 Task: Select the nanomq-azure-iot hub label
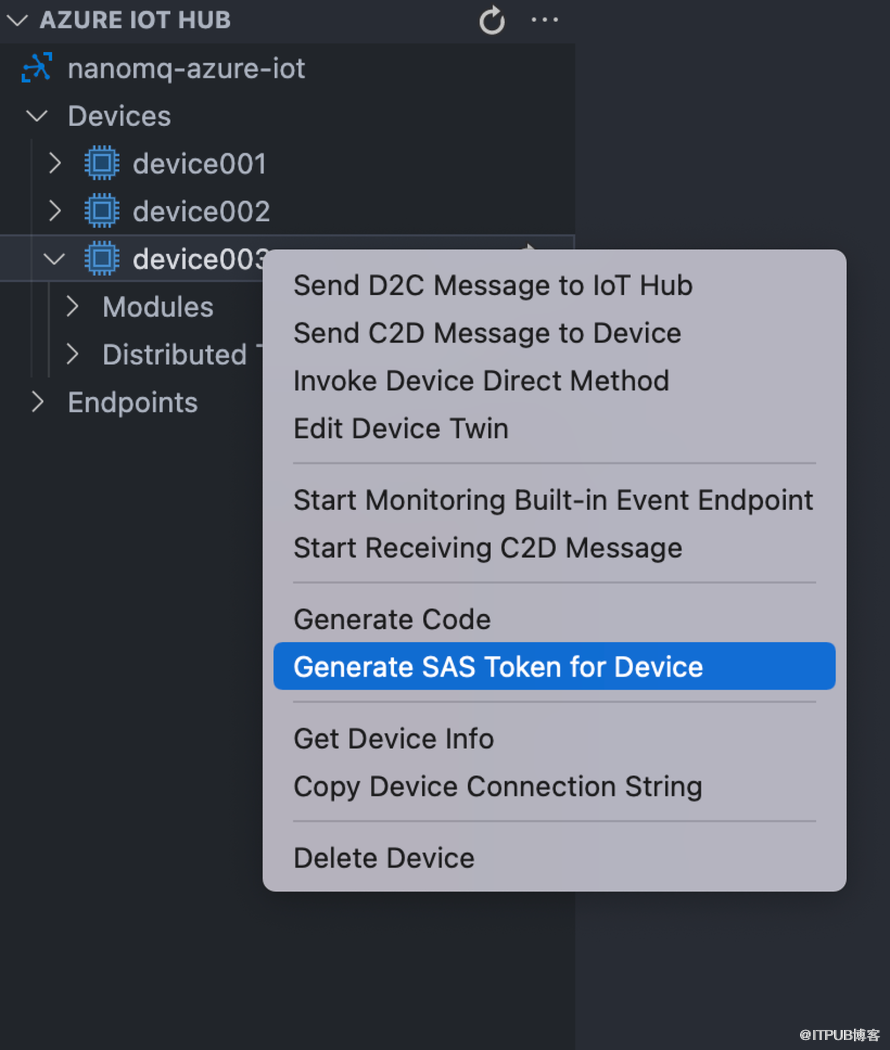(186, 68)
